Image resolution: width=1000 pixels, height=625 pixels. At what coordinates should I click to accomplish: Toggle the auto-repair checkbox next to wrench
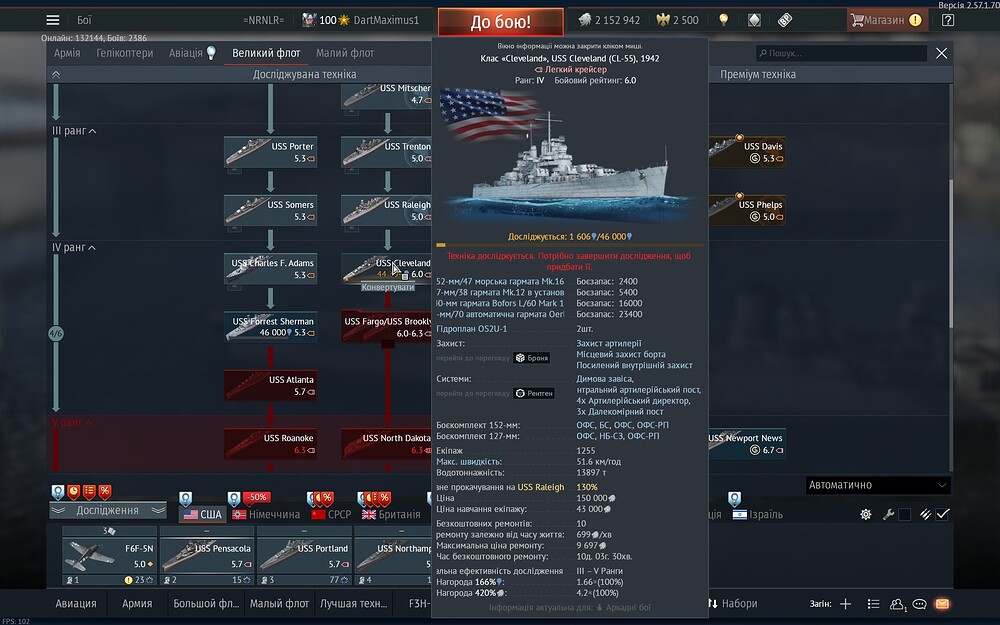[x=904, y=515]
